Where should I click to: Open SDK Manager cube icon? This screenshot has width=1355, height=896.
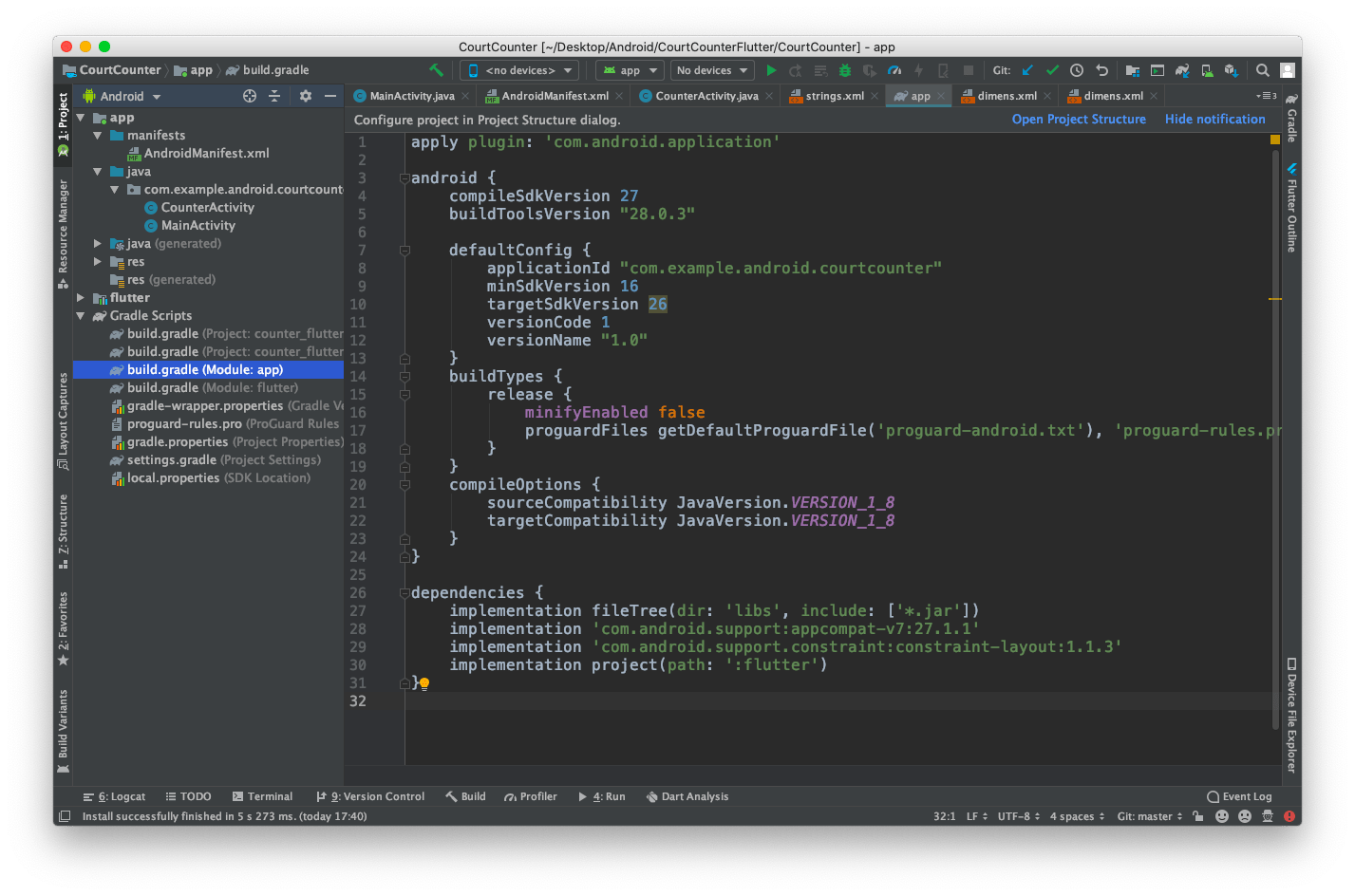1232,70
